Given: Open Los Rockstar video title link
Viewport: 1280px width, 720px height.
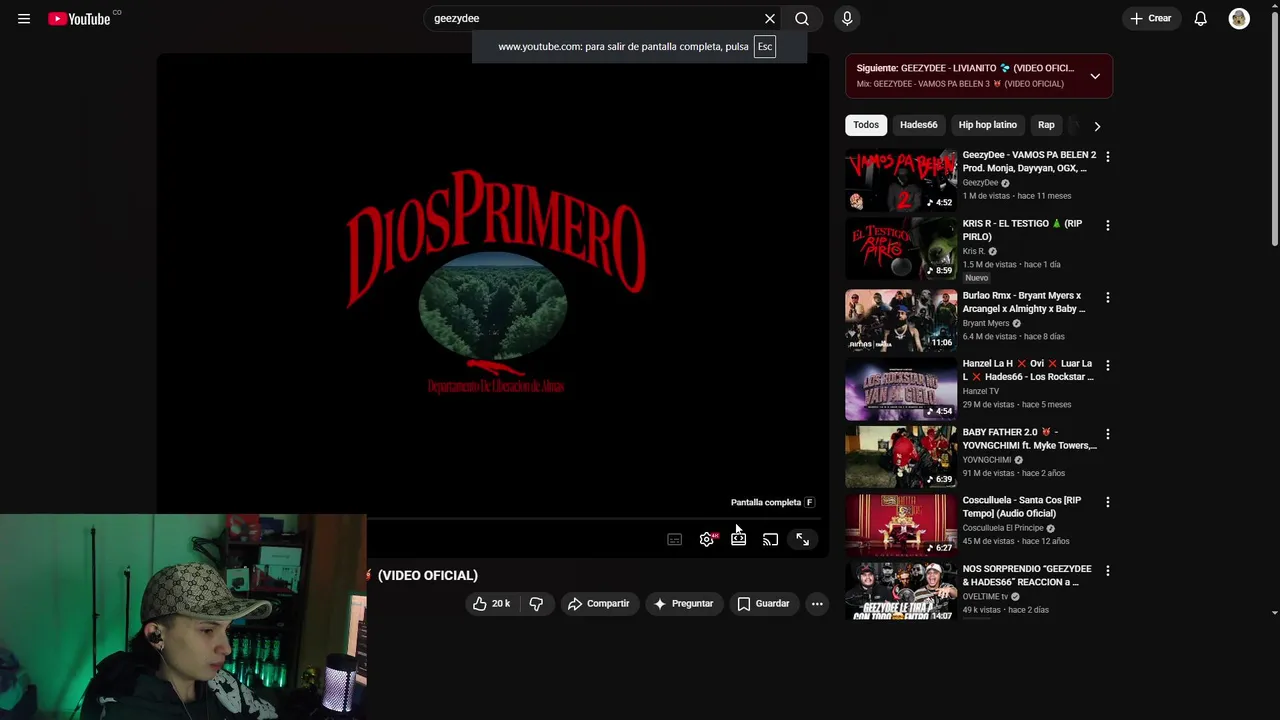Looking at the screenshot, I should point(1028,370).
